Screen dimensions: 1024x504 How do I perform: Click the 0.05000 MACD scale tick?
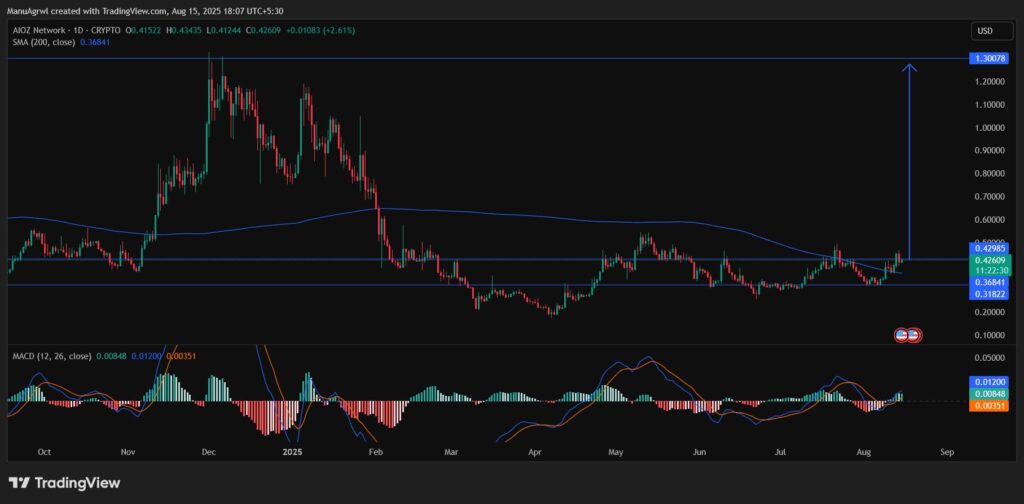click(x=990, y=358)
